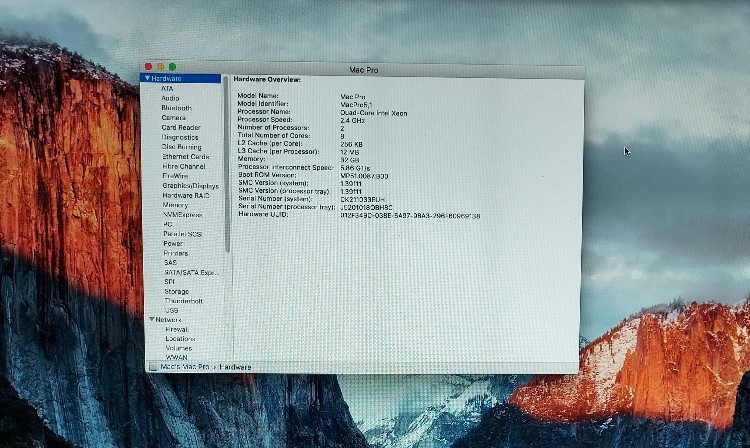Select Diagnostics in the sidebar
This screenshot has height=448, width=750.
(x=180, y=137)
